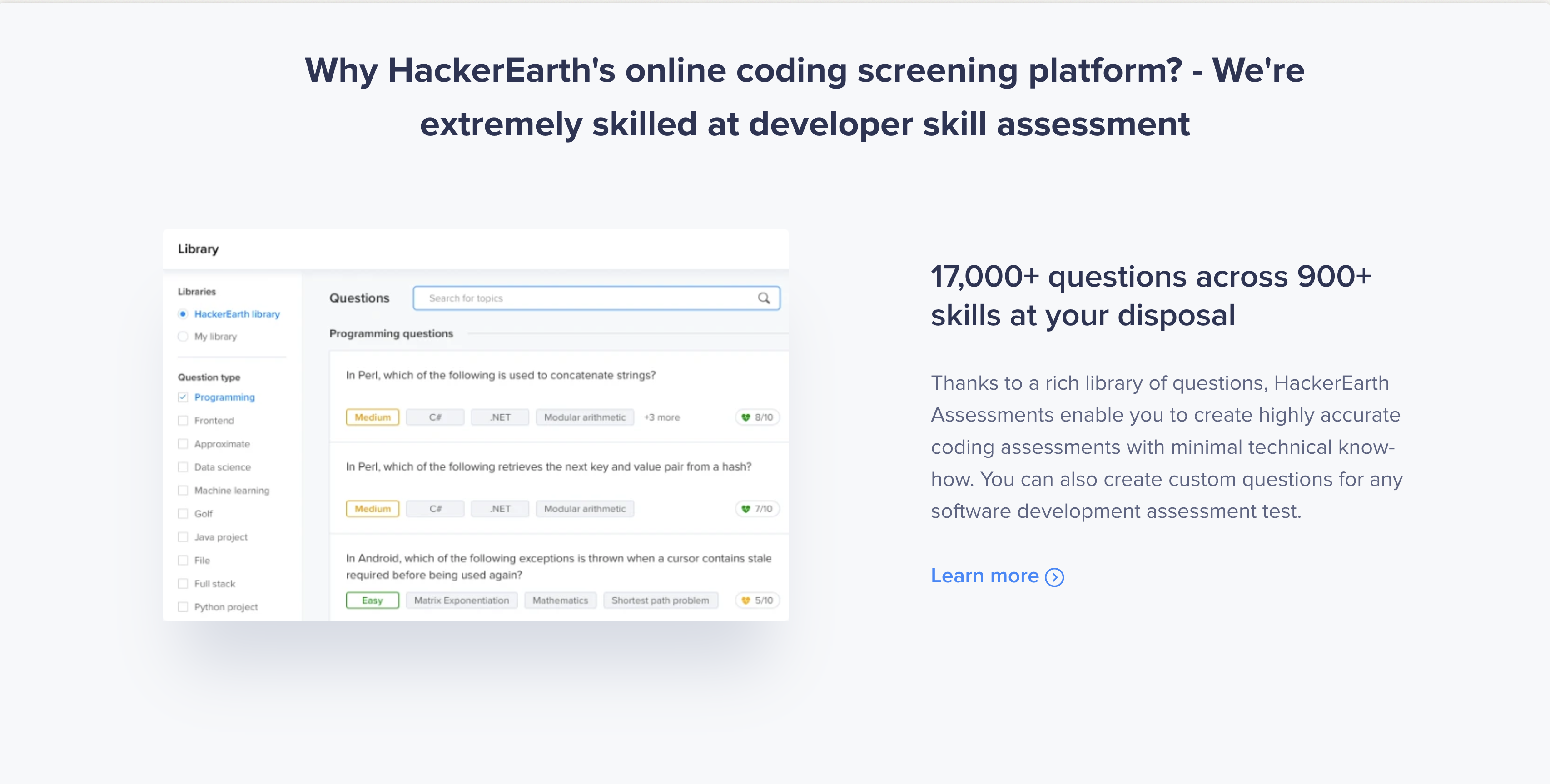Click the green heart beside 7/10
The width and height of the screenshot is (1550, 784).
(745, 508)
